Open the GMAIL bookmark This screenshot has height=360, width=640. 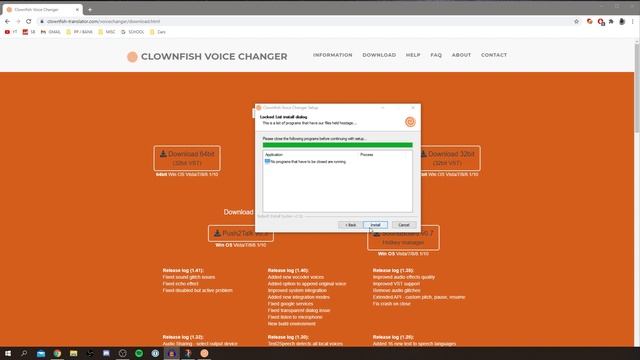51,32
